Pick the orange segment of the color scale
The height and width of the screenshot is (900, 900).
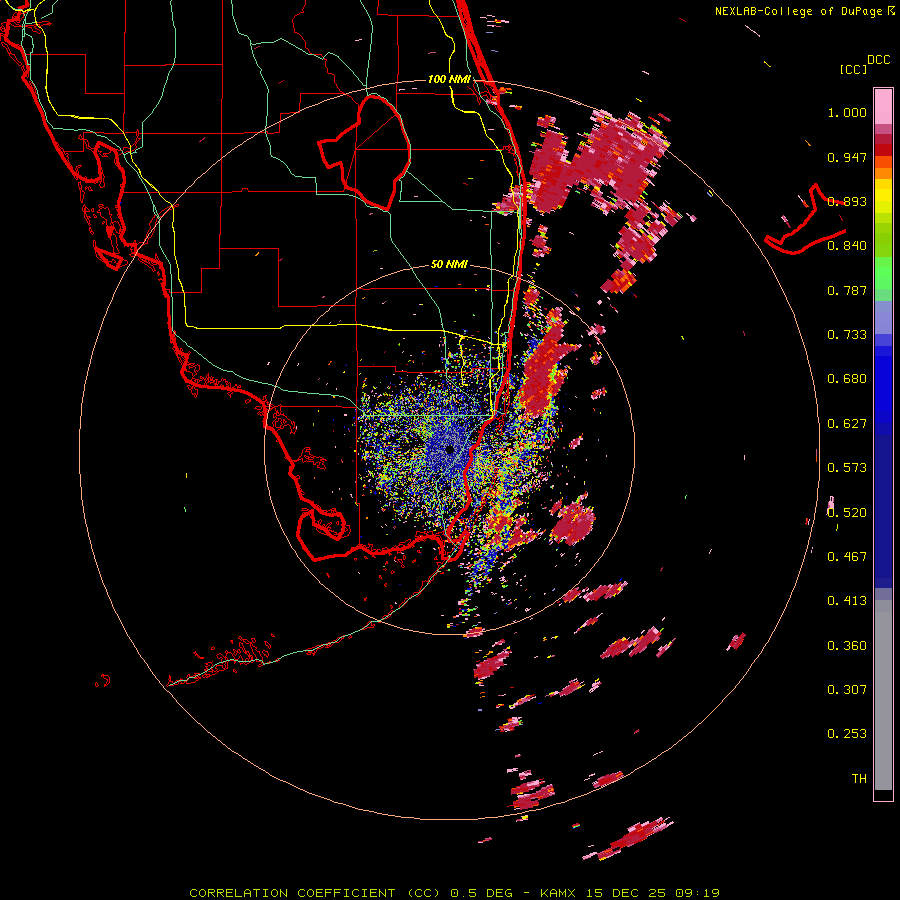pos(883,173)
